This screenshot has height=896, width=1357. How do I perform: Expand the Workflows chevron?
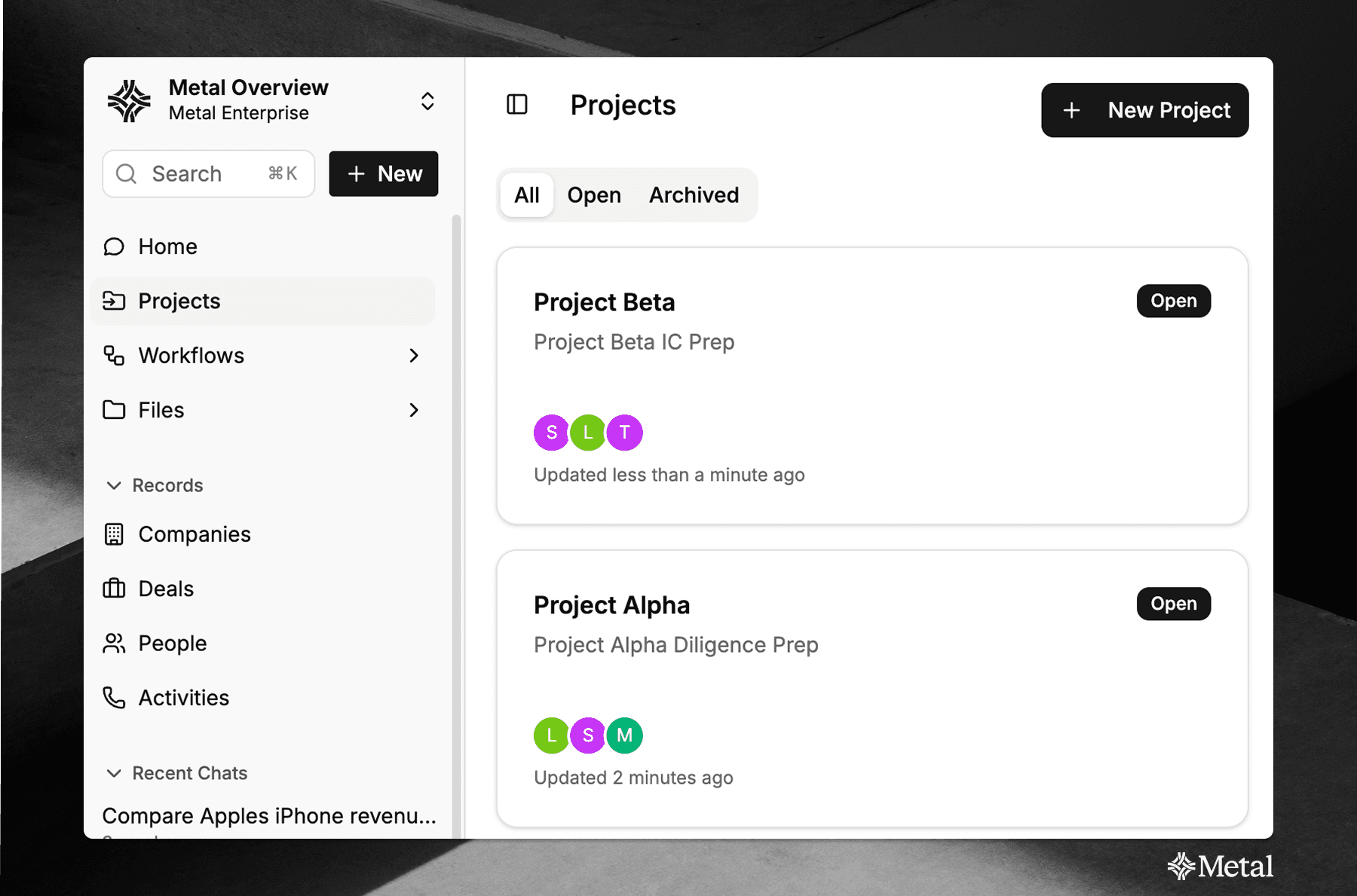414,356
